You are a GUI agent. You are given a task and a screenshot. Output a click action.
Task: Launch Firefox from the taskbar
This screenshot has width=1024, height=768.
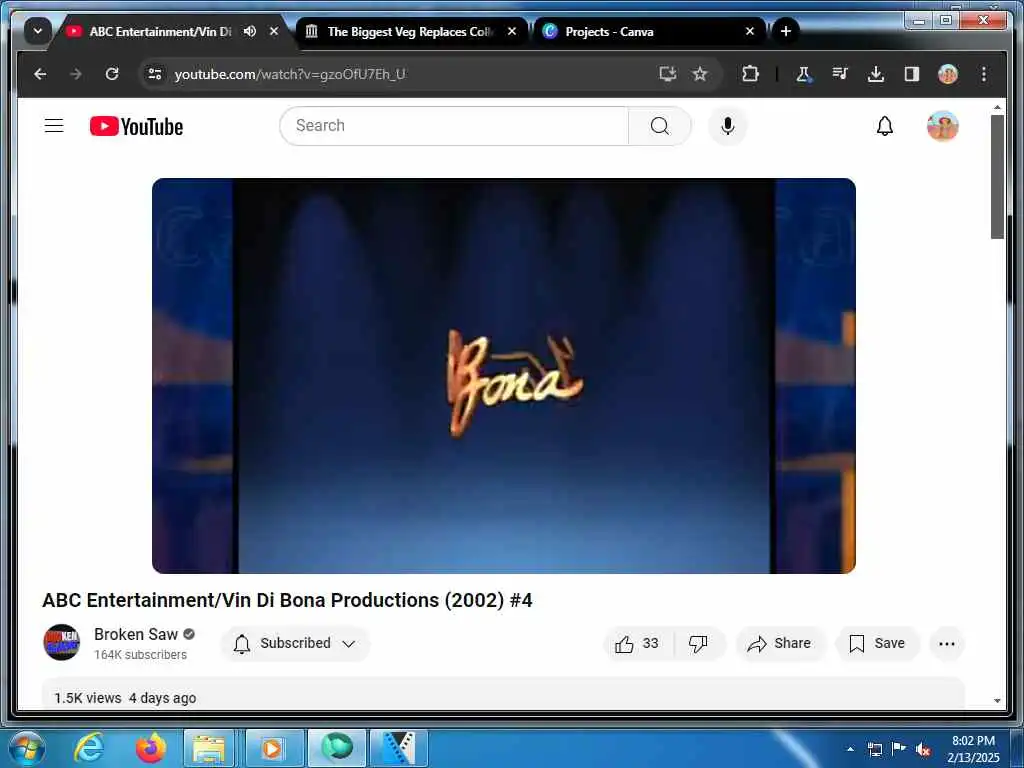point(150,748)
